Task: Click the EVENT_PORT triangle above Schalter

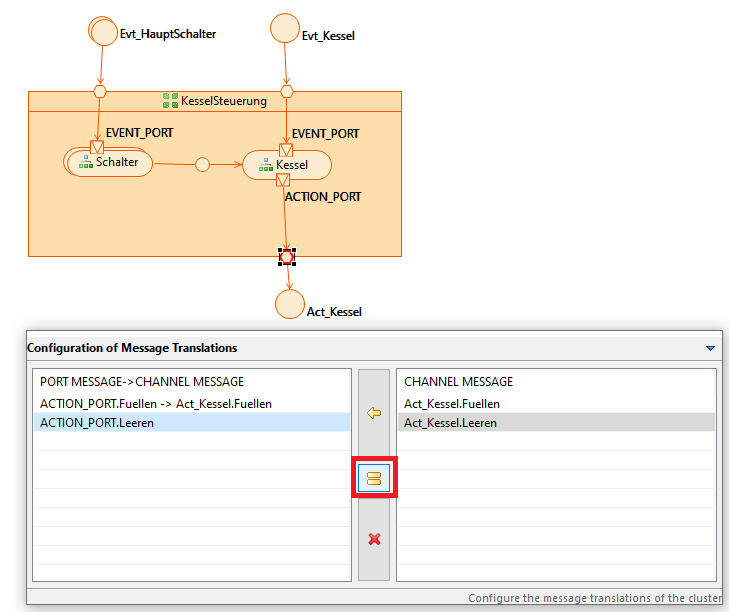Action: [x=98, y=148]
